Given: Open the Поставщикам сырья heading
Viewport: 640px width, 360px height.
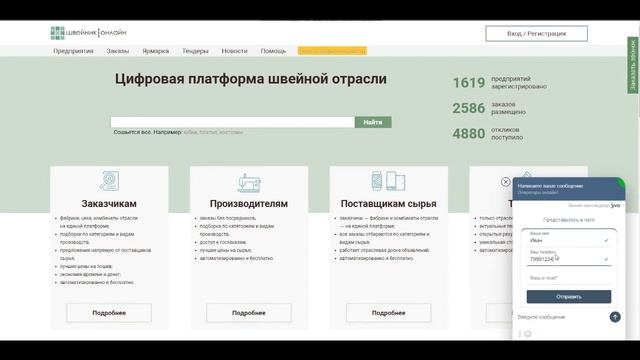Looking at the screenshot, I should [x=389, y=203].
